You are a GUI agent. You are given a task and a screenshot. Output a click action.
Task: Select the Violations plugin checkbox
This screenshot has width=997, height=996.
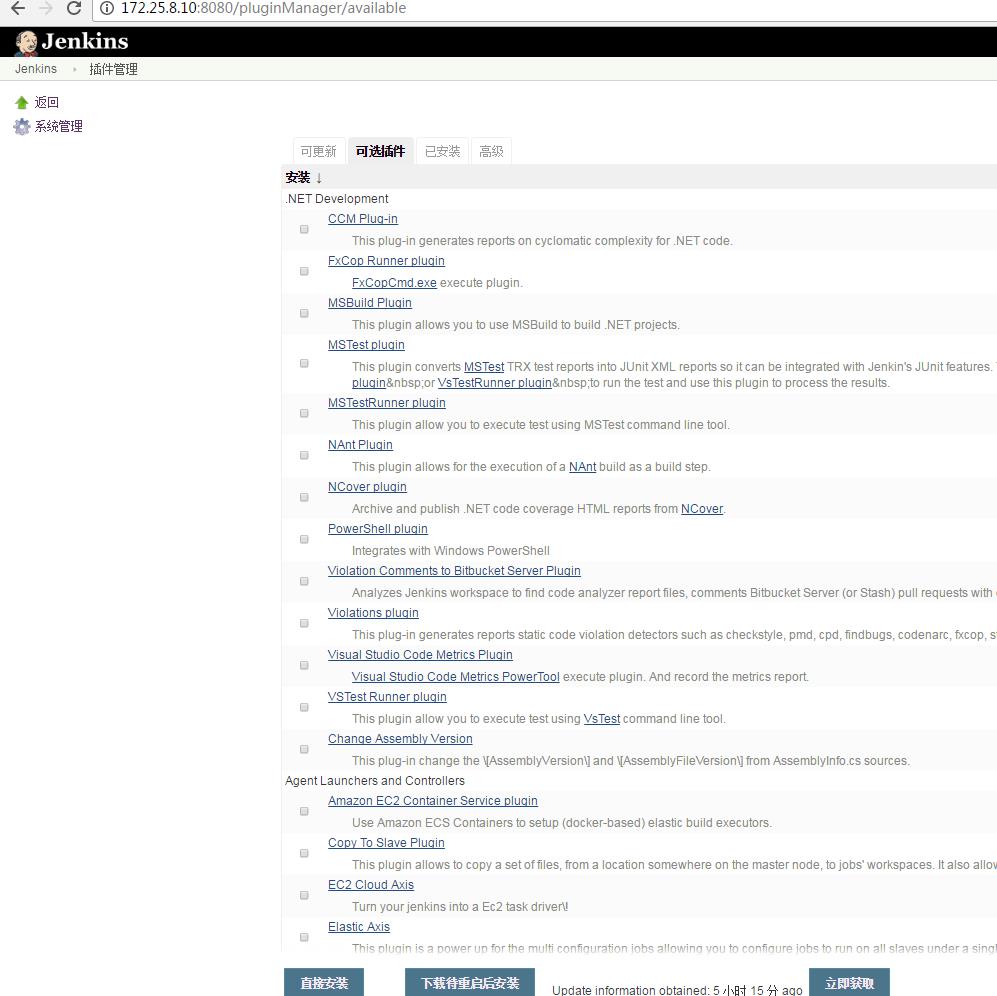click(304, 623)
